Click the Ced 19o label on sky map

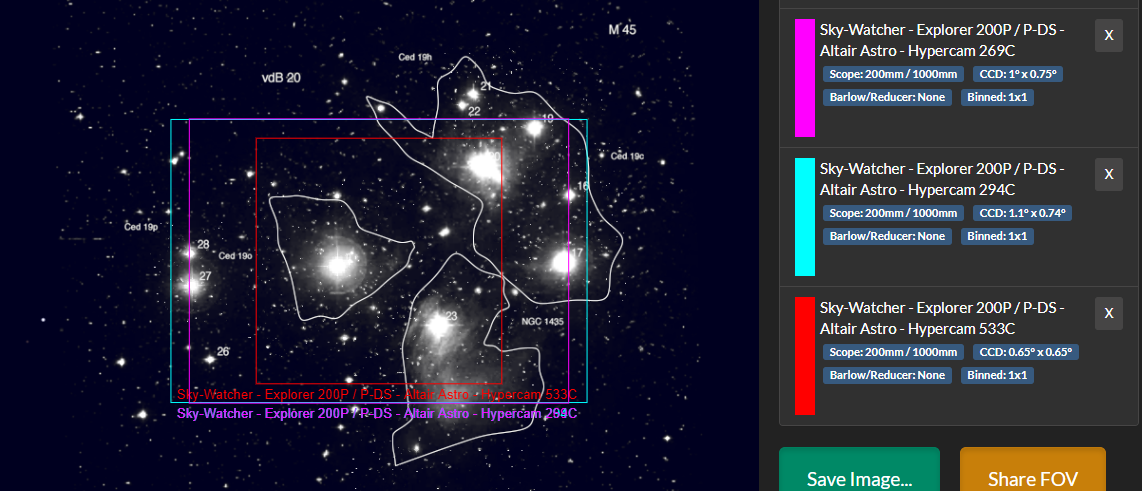[235, 256]
